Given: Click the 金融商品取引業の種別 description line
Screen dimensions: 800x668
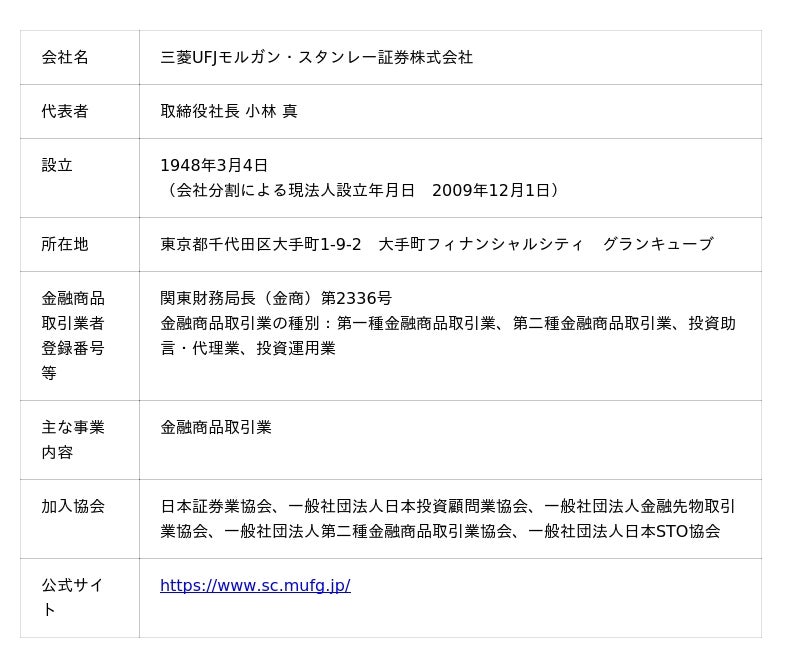Looking at the screenshot, I should point(447,324).
